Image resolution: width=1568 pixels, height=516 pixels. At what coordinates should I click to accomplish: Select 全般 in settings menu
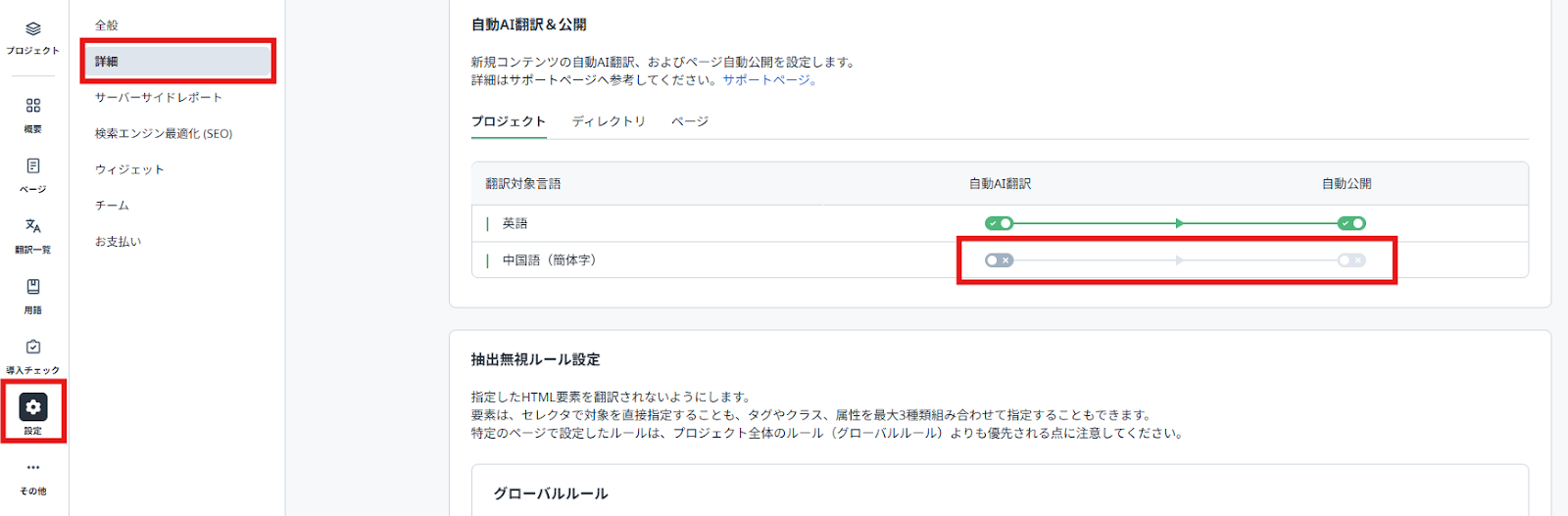[x=107, y=25]
